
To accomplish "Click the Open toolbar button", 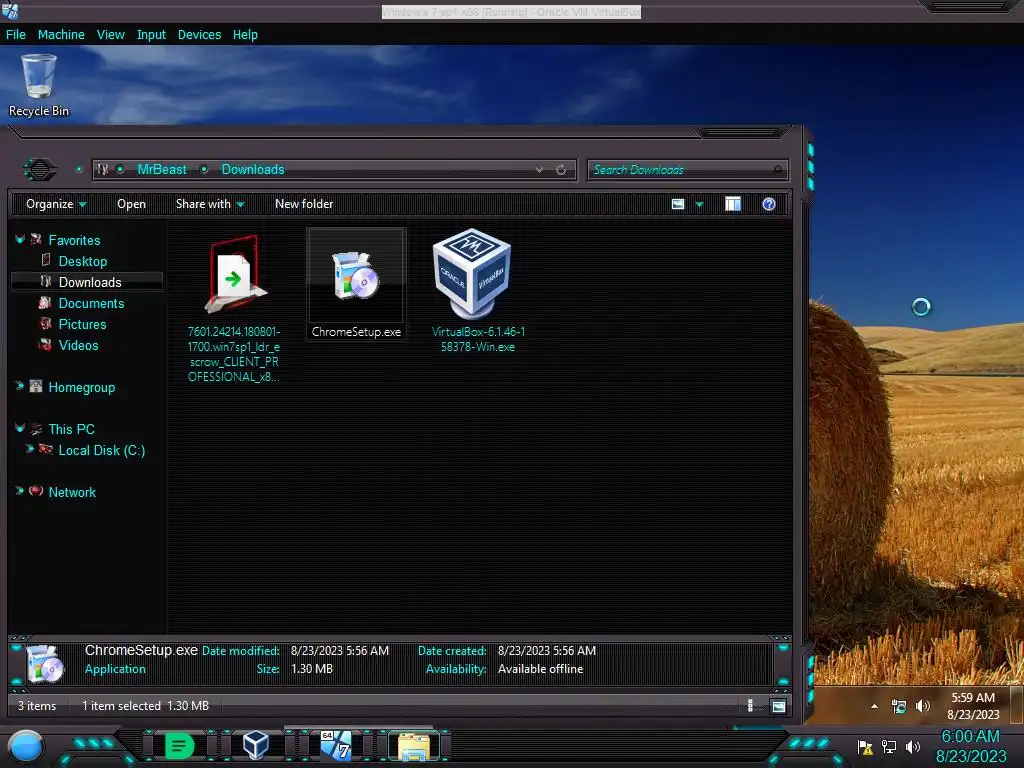I will click(131, 204).
